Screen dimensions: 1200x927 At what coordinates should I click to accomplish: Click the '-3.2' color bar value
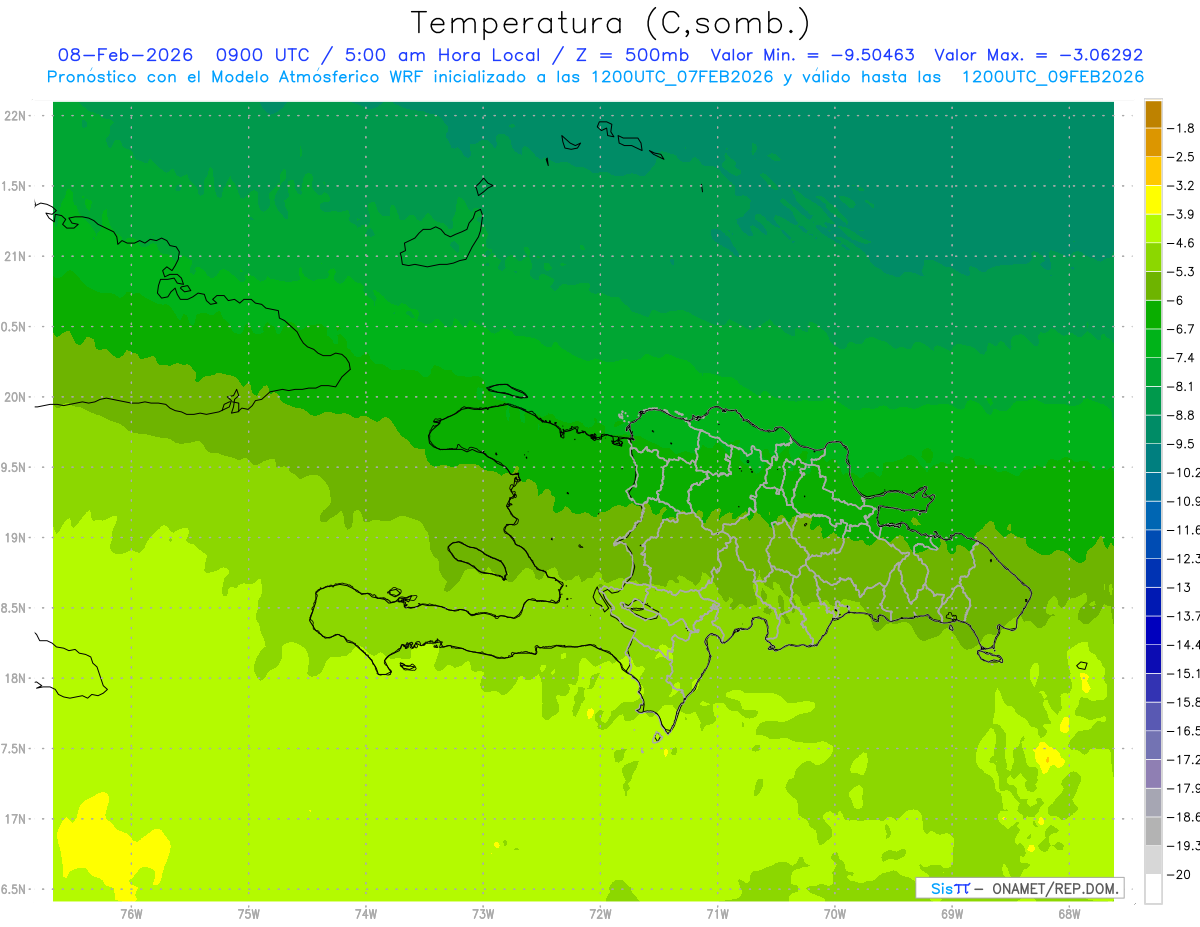1181,186
